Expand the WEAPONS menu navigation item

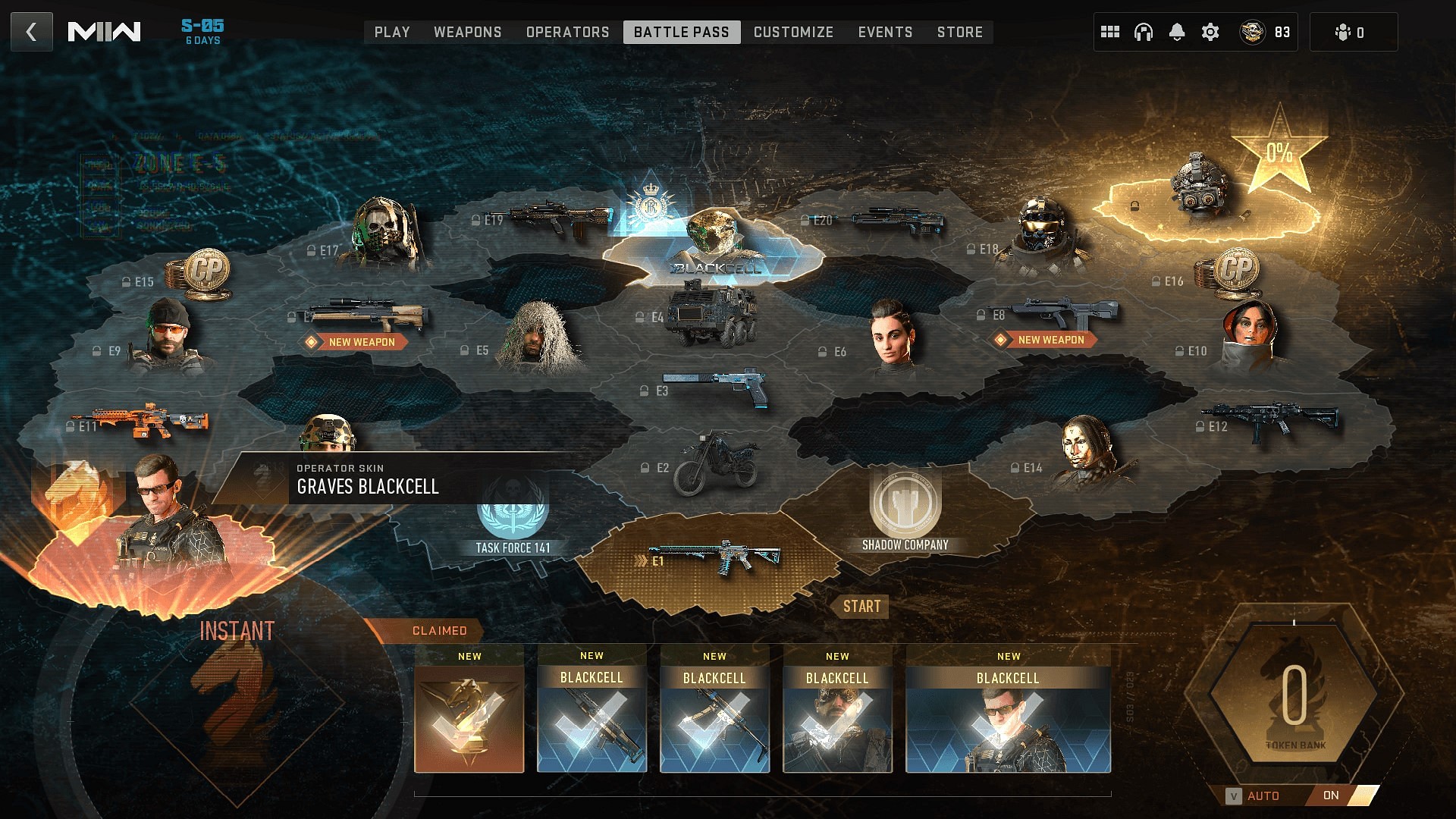(x=467, y=32)
